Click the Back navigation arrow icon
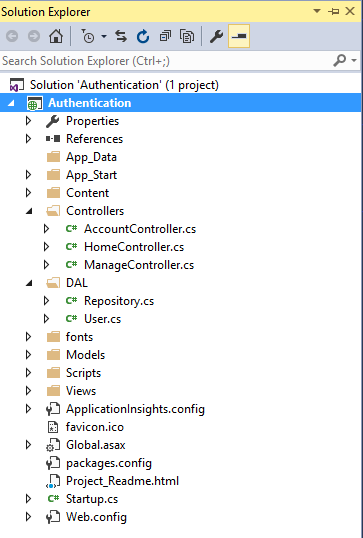This screenshot has width=363, height=538. pyautogui.click(x=12, y=36)
